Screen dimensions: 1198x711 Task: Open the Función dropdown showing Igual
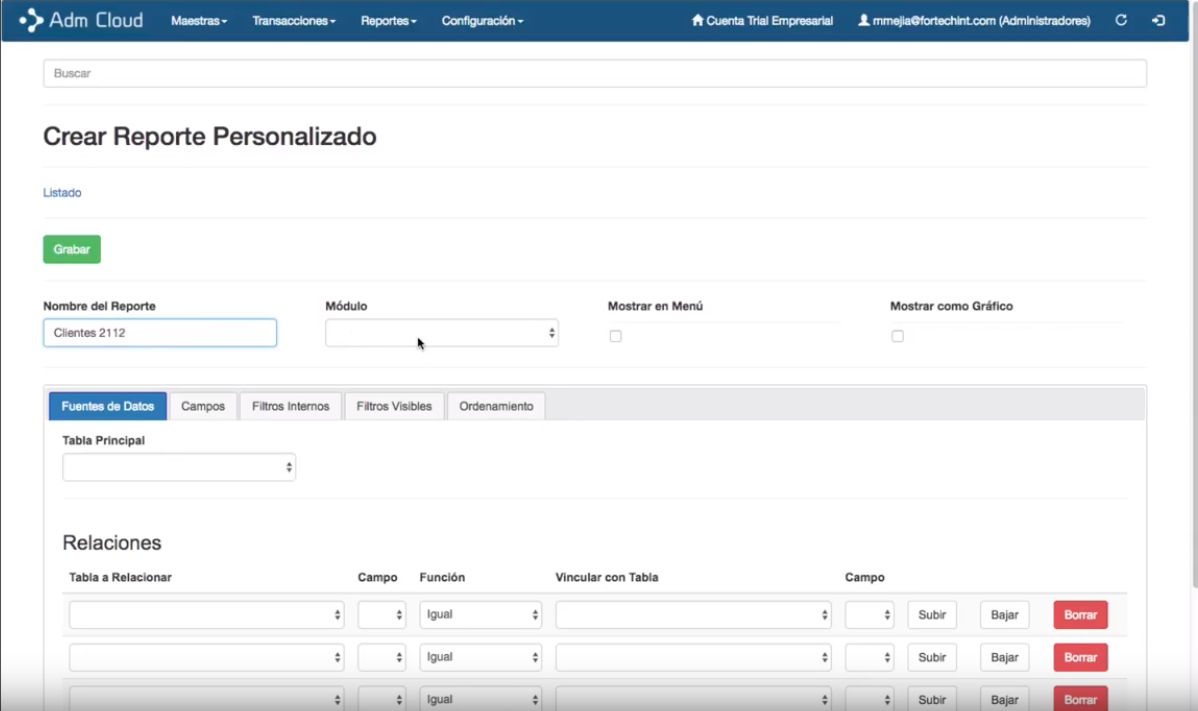pyautogui.click(x=480, y=614)
